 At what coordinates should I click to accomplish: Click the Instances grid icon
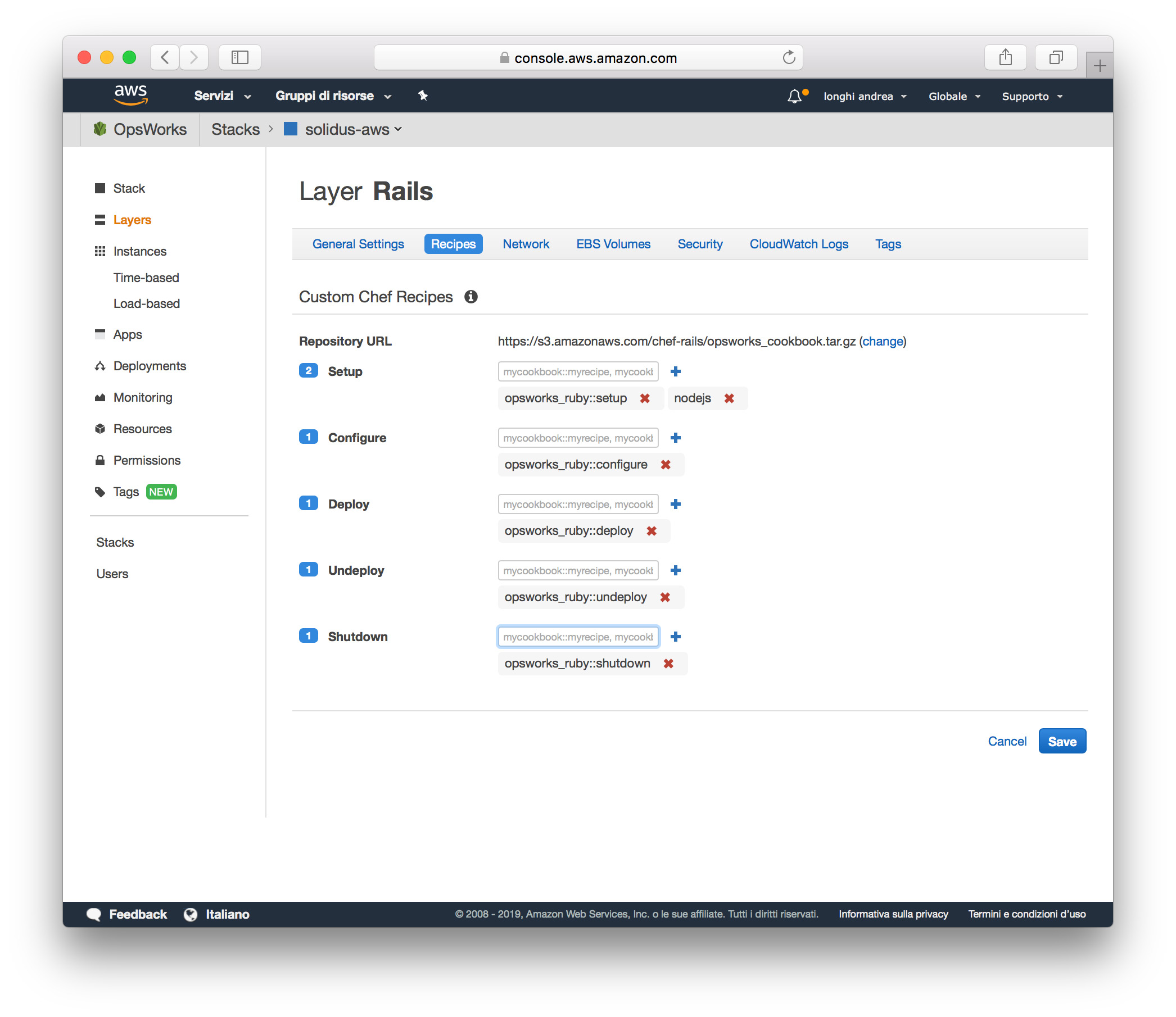(x=100, y=251)
